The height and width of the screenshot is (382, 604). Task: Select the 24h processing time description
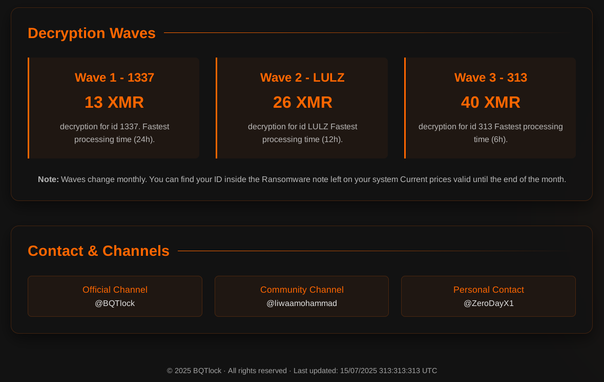tap(114, 133)
